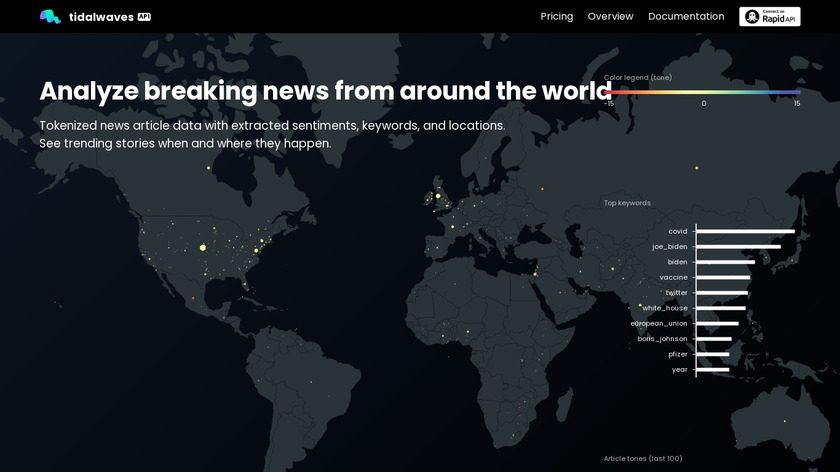The height and width of the screenshot is (472, 840).
Task: Click the twitter keyword bar
Action: click(722, 293)
